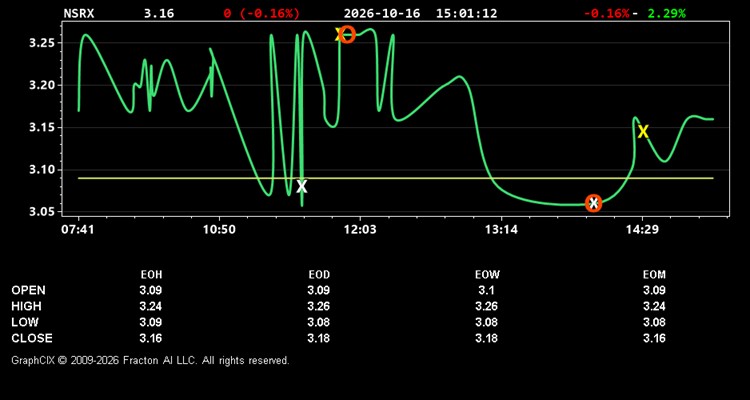The height and width of the screenshot is (400, 750).
Task: Click the 3.25 price axis label
Action: pos(43,43)
